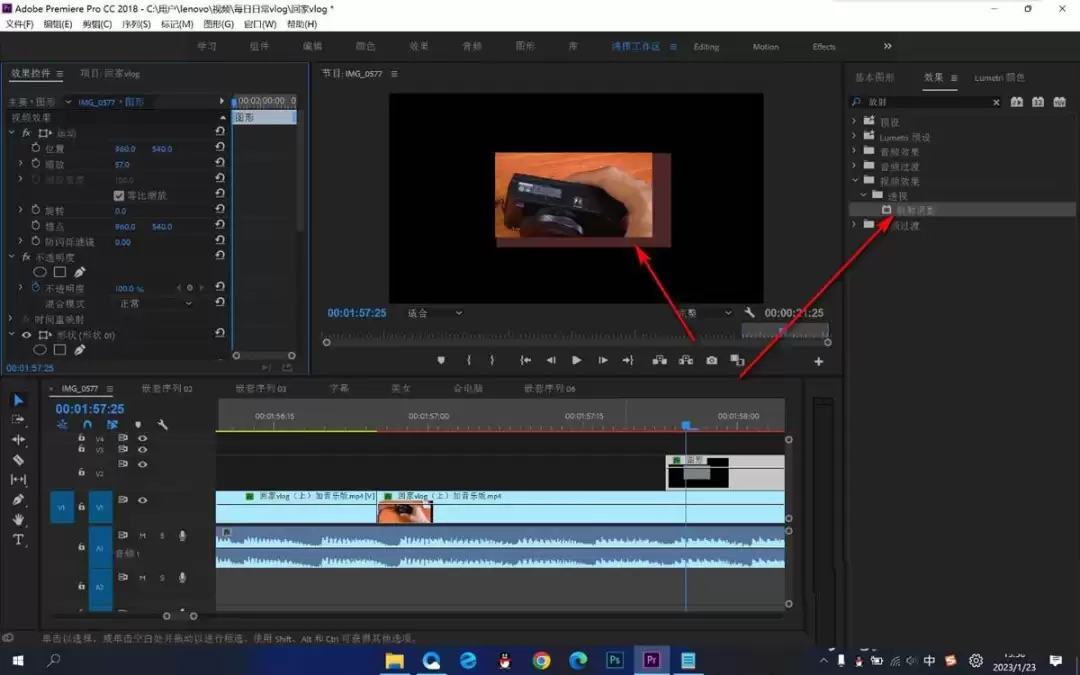Viewport: 1080px width, 675px height.
Task: Go to In point
Action: coord(526,360)
